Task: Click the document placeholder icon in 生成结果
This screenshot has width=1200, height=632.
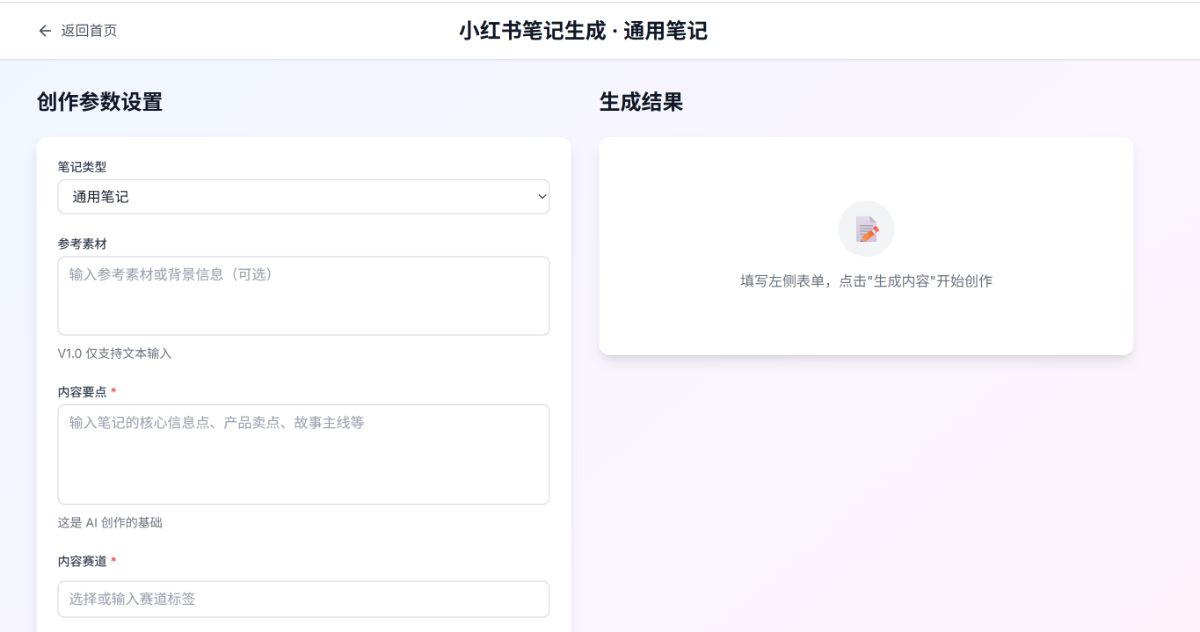Action: (x=865, y=228)
